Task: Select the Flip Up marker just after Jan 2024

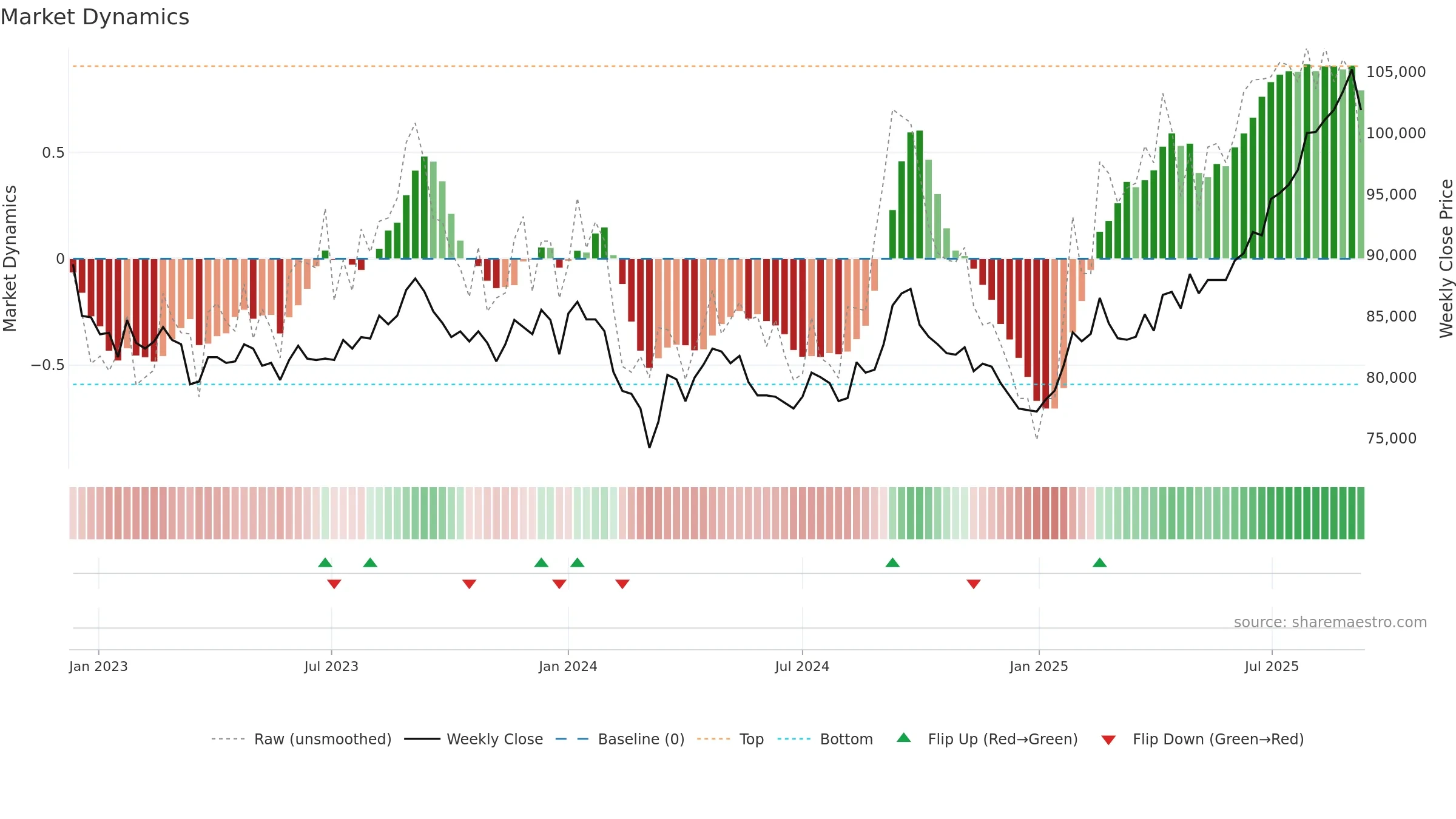Action: coord(578,562)
